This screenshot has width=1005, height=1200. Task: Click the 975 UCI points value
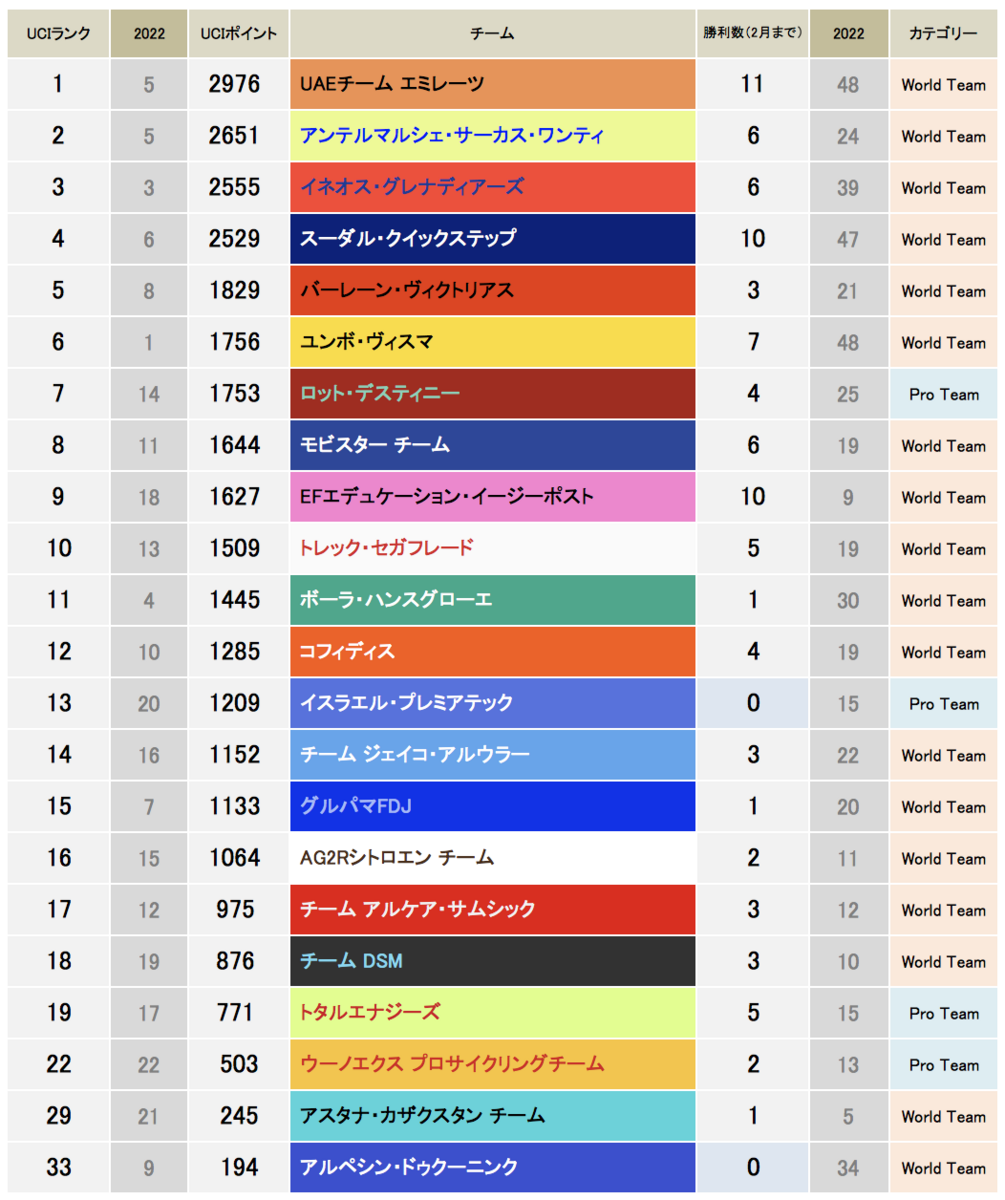(x=235, y=910)
